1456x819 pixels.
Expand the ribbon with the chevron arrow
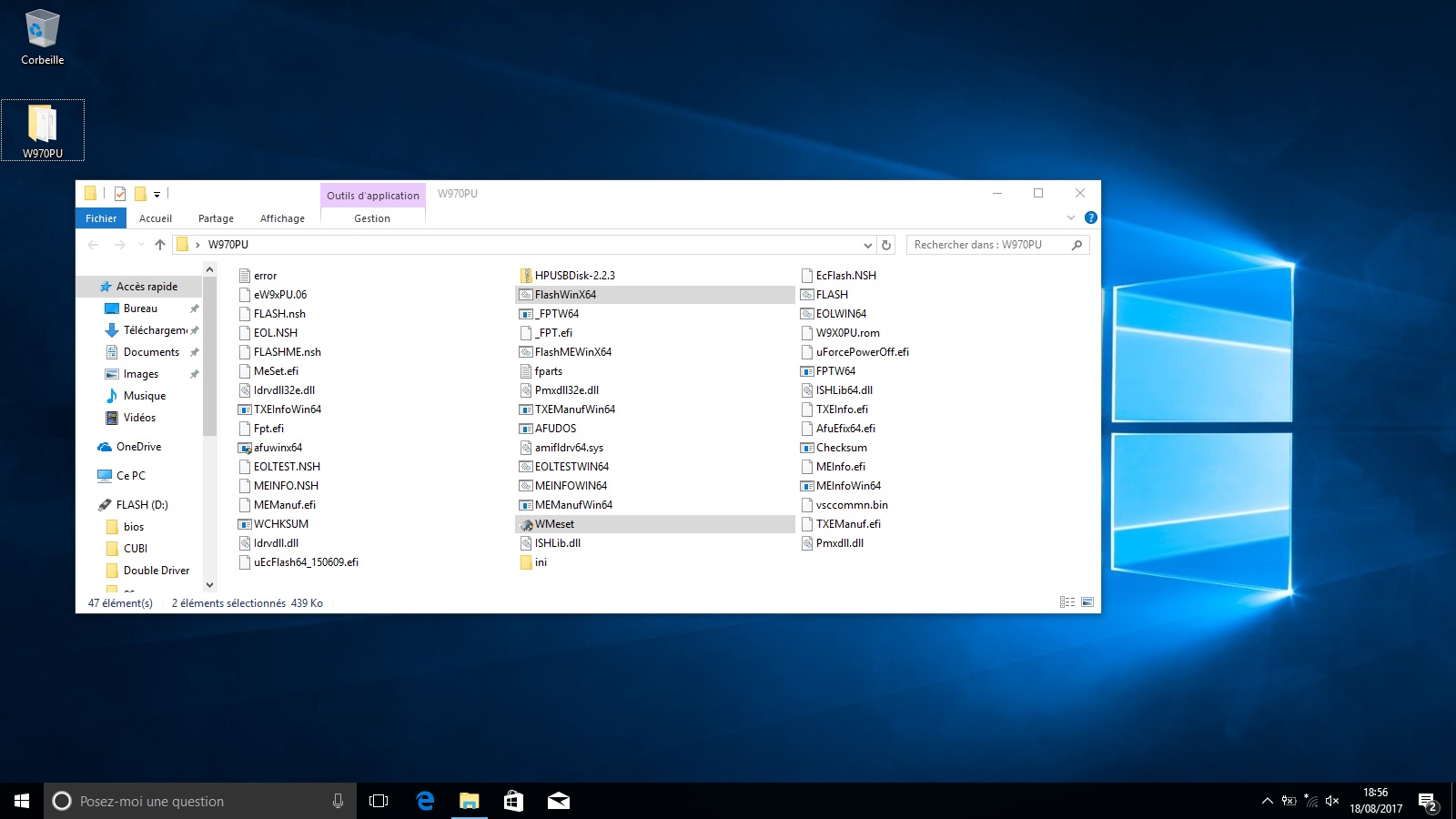point(1071,217)
